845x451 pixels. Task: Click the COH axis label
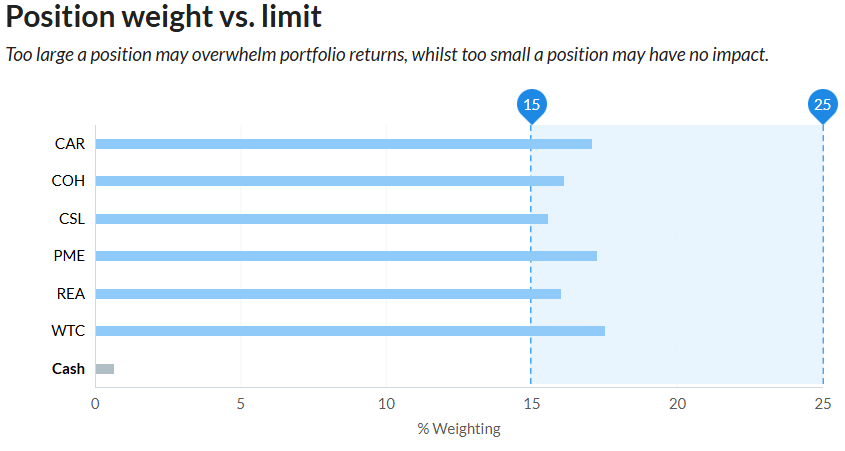click(x=69, y=181)
